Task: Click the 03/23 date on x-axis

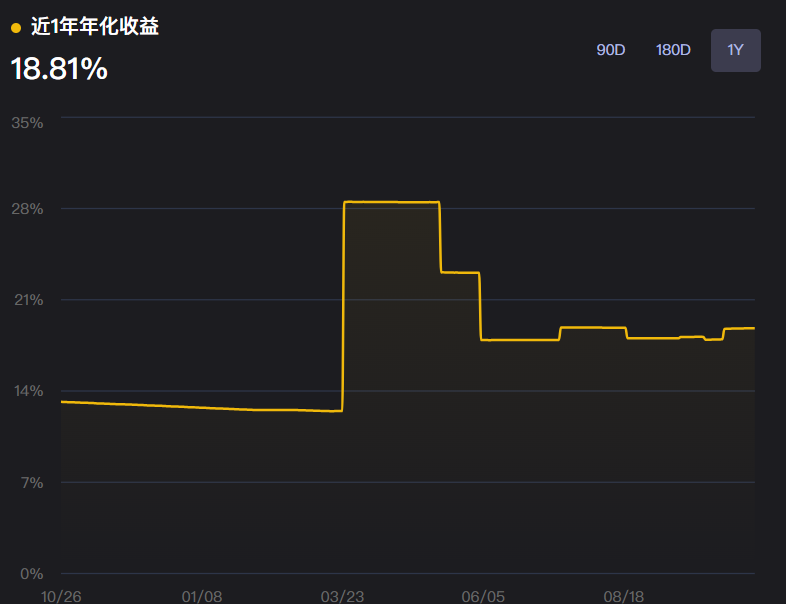Action: pos(342,596)
